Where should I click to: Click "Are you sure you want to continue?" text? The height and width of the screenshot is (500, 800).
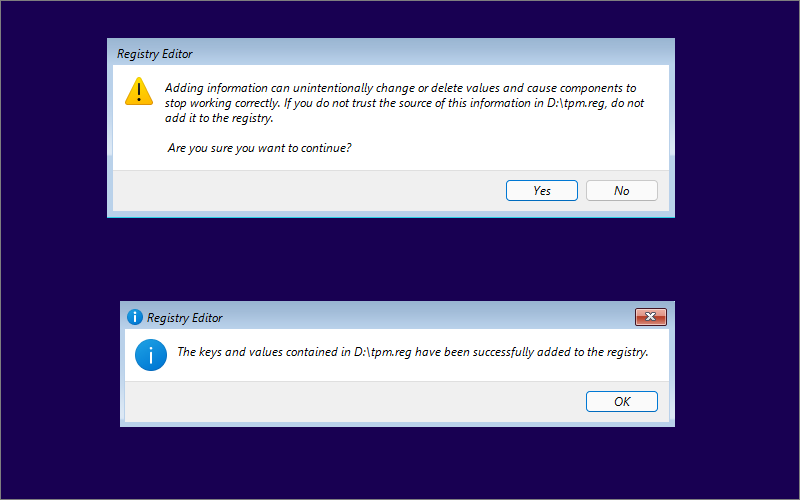(259, 148)
